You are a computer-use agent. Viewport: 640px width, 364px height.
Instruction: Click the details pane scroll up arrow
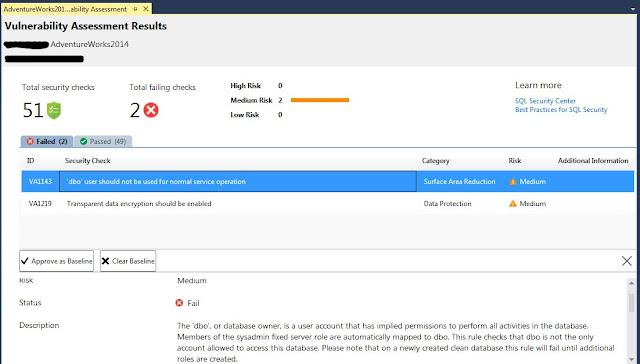click(631, 283)
